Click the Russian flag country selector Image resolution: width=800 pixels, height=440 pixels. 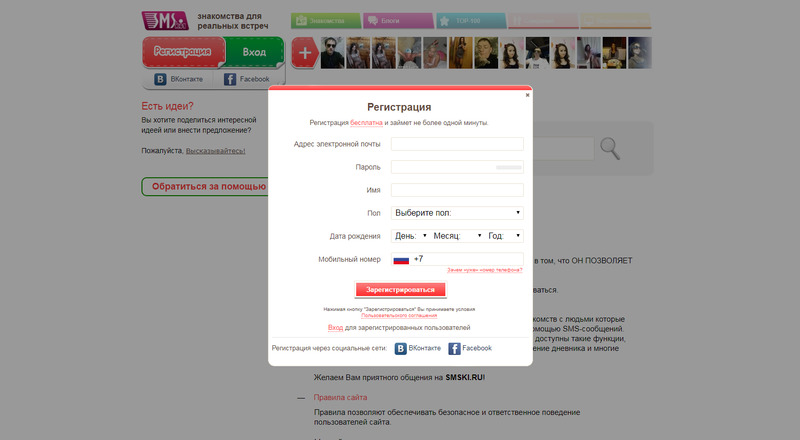(401, 259)
